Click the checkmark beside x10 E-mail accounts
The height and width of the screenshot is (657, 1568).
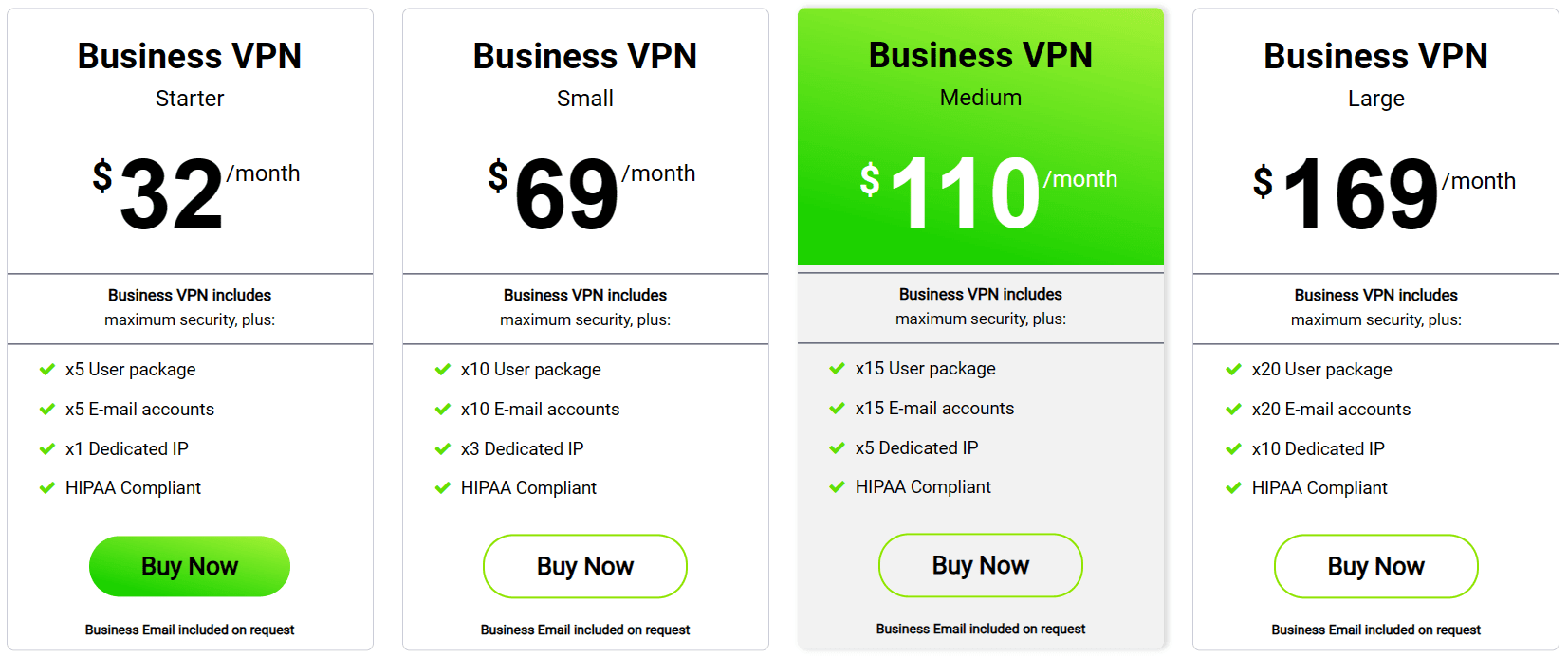[x=442, y=410]
